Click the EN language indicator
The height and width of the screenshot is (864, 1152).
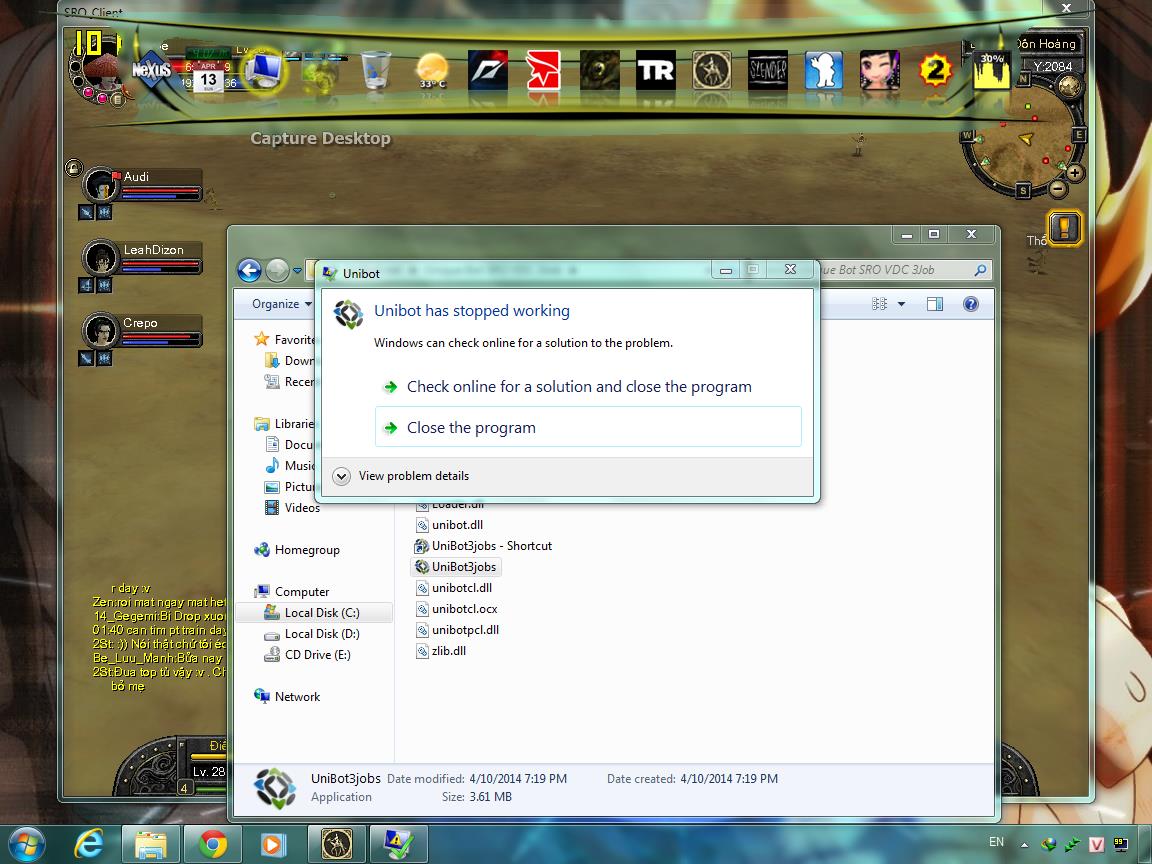click(x=996, y=842)
